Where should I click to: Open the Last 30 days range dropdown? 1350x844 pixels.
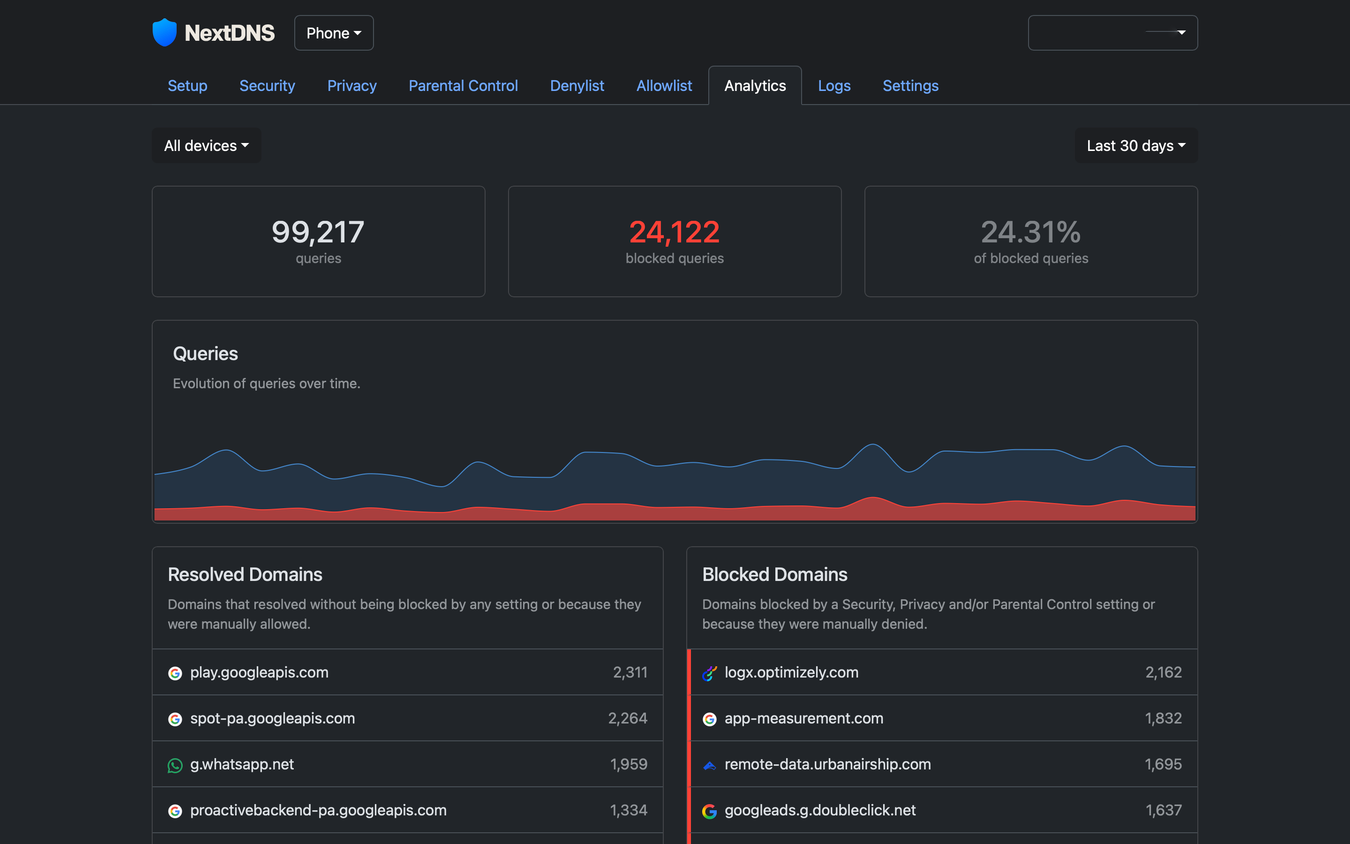(1136, 146)
